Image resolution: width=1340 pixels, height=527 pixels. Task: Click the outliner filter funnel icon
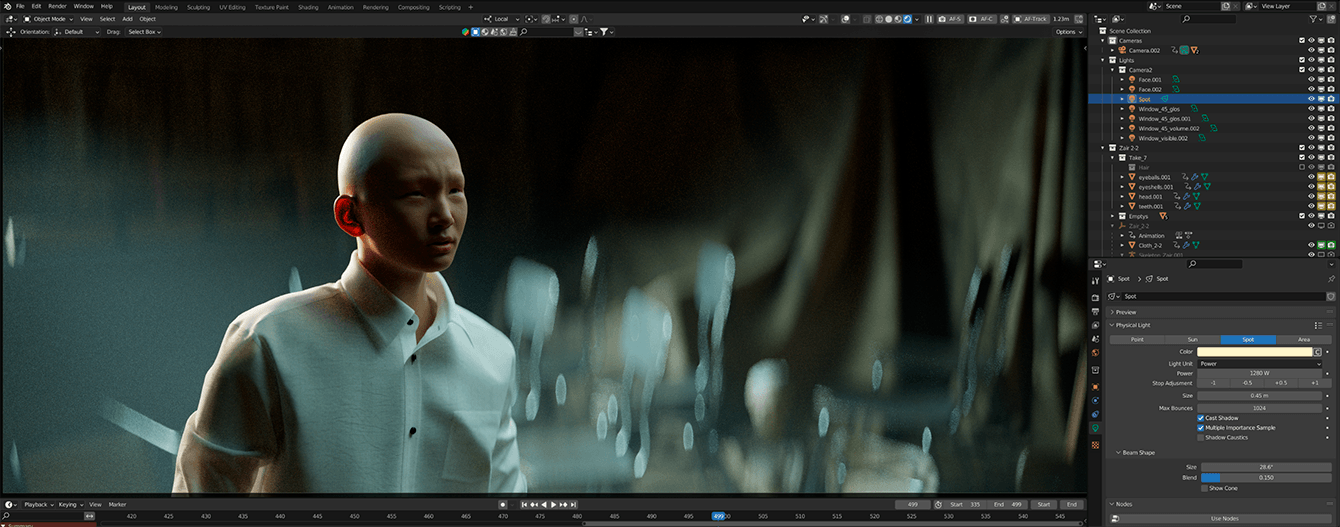pyautogui.click(x=1314, y=19)
